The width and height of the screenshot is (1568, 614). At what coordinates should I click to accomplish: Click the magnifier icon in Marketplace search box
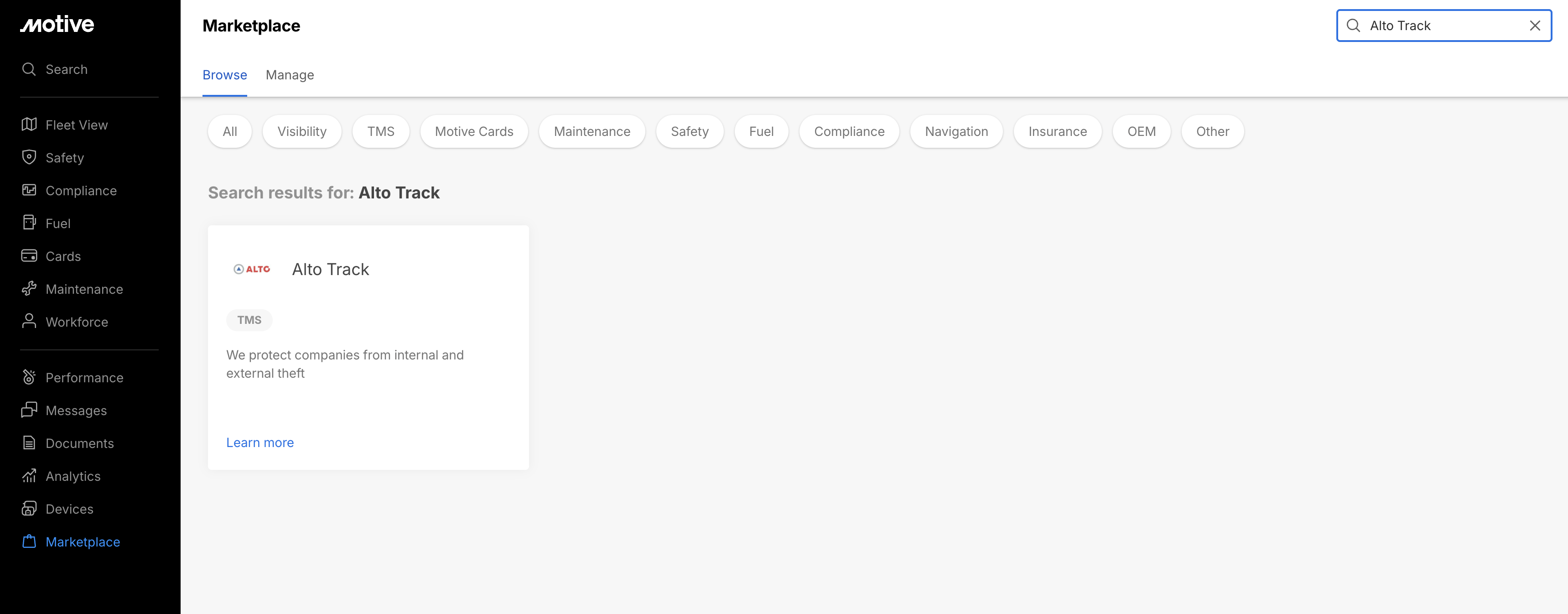[1353, 26]
